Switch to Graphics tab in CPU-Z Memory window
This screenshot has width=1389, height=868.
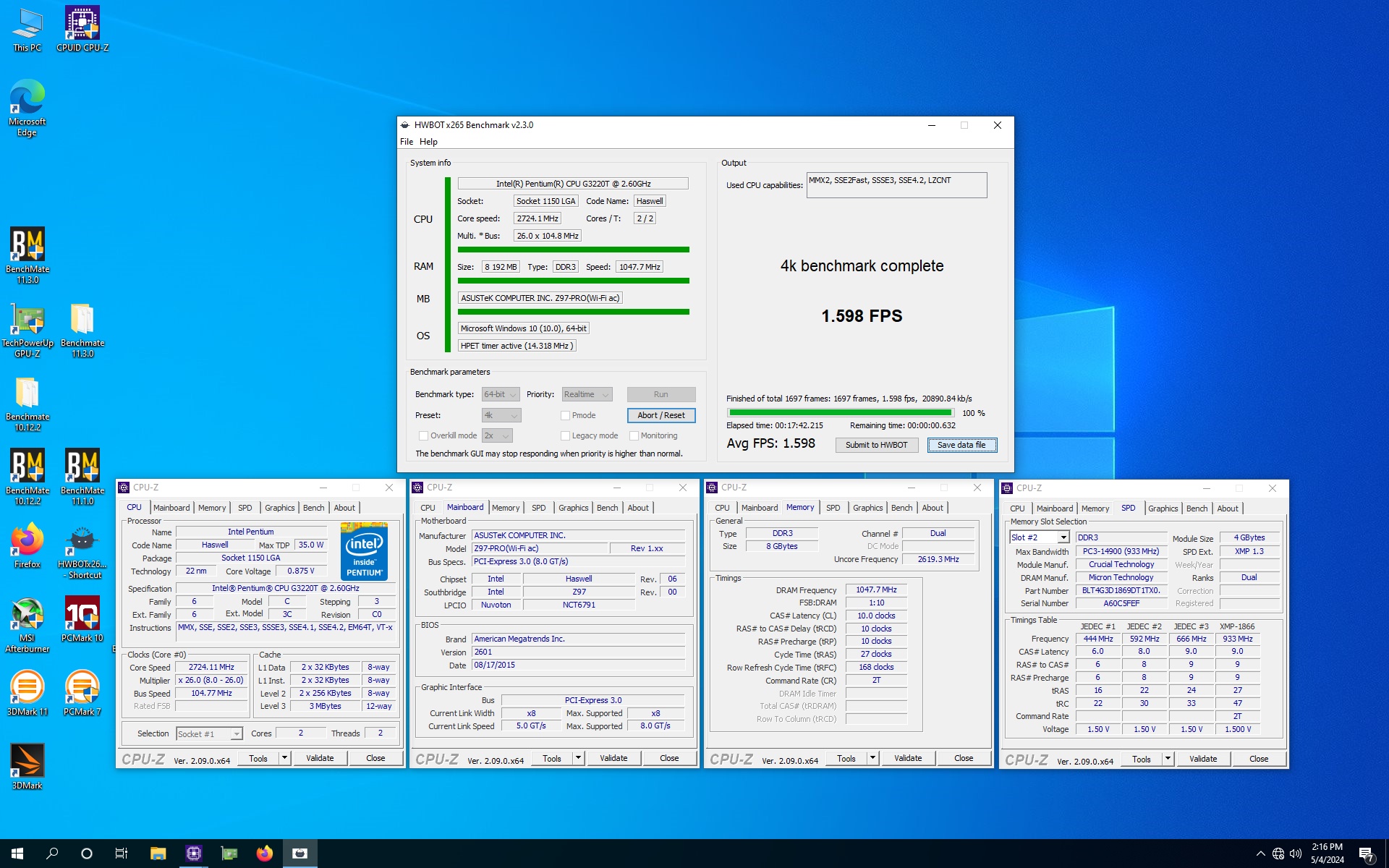coord(867,508)
